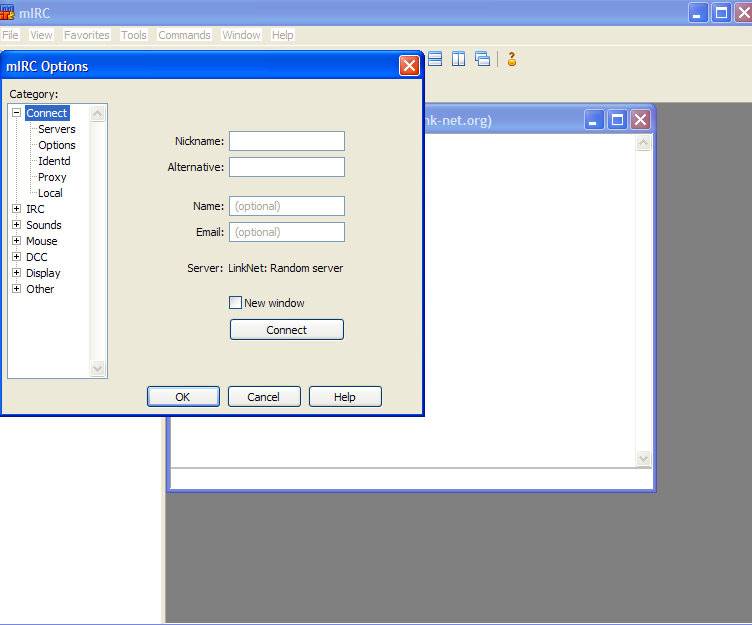Viewport: 752px width, 625px height.
Task: Collapse the Connect category
Action: click(x=16, y=113)
